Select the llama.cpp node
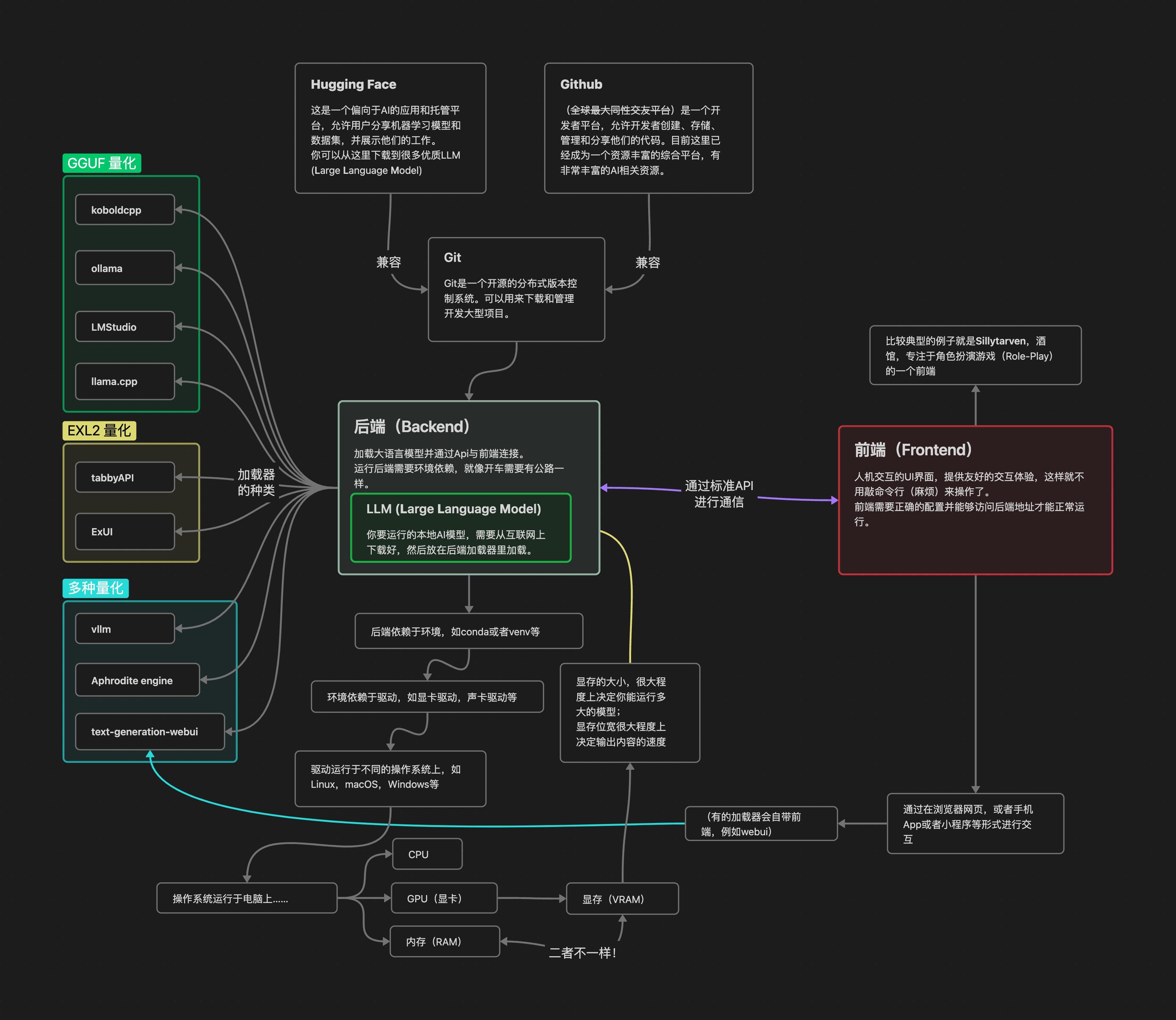The height and width of the screenshot is (1020, 1176). (x=125, y=381)
